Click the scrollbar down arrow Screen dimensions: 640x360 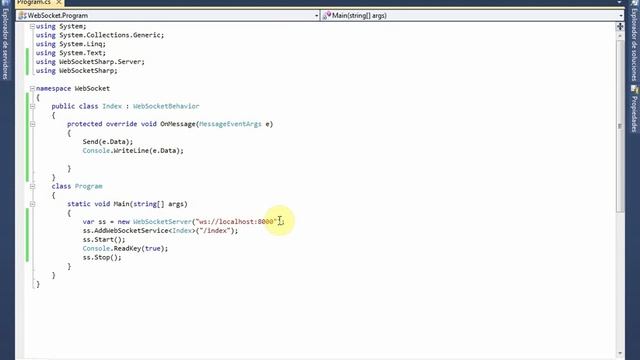tap(620, 353)
